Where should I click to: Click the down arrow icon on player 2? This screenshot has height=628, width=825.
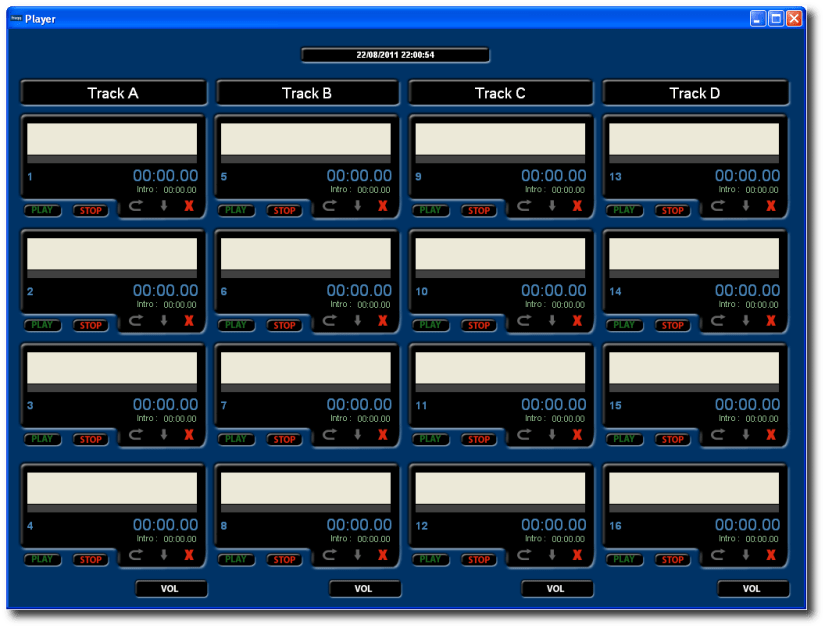click(x=164, y=321)
